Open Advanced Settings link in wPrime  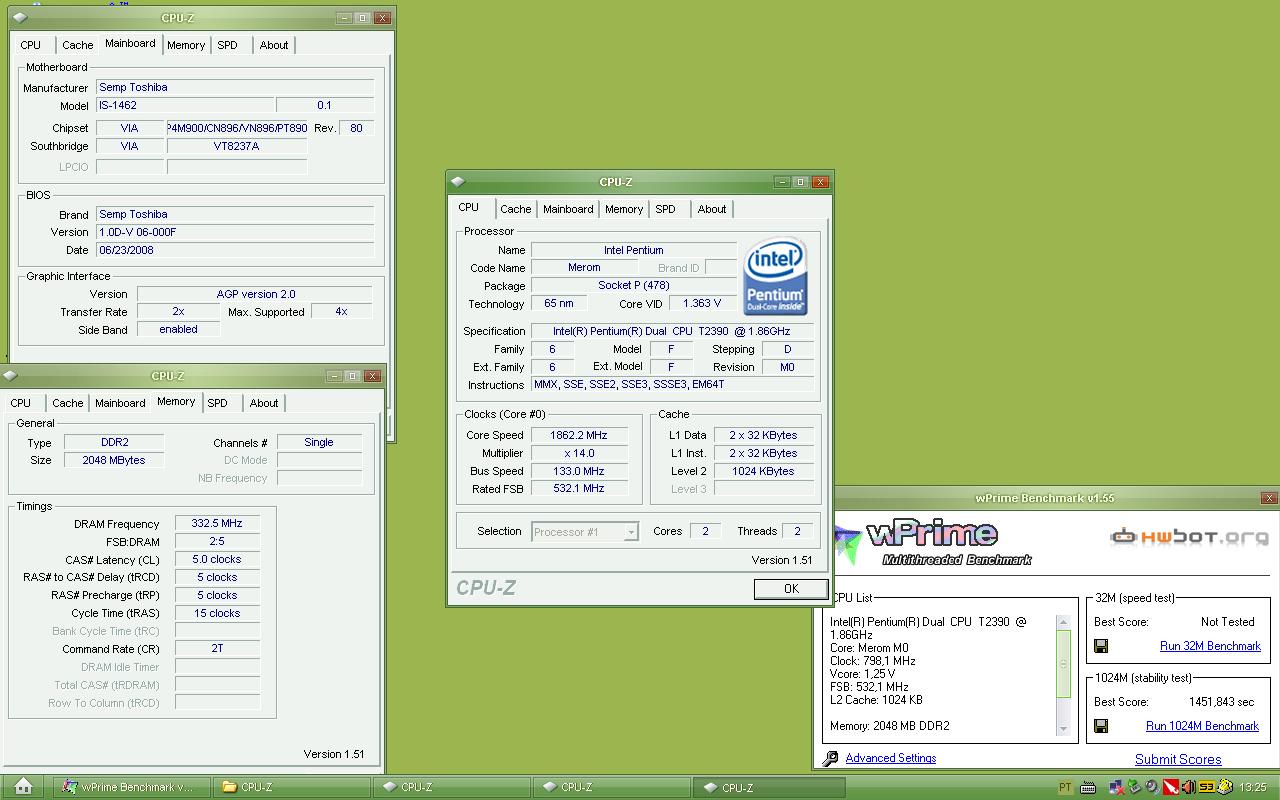[891, 758]
